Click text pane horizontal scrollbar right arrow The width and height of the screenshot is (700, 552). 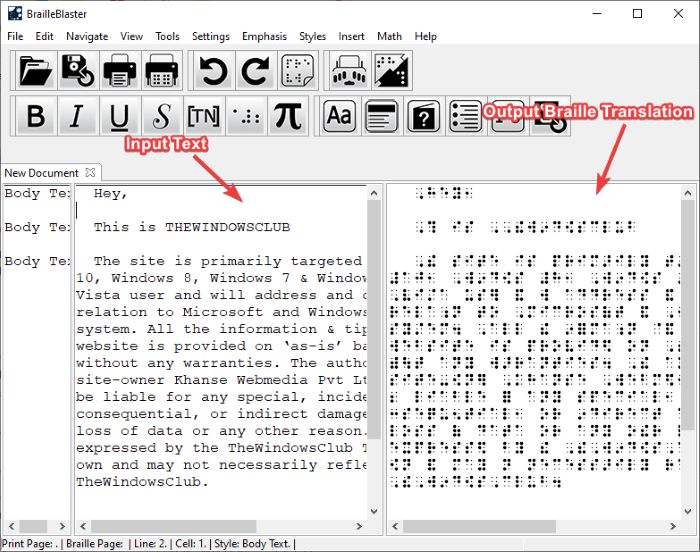point(359,527)
